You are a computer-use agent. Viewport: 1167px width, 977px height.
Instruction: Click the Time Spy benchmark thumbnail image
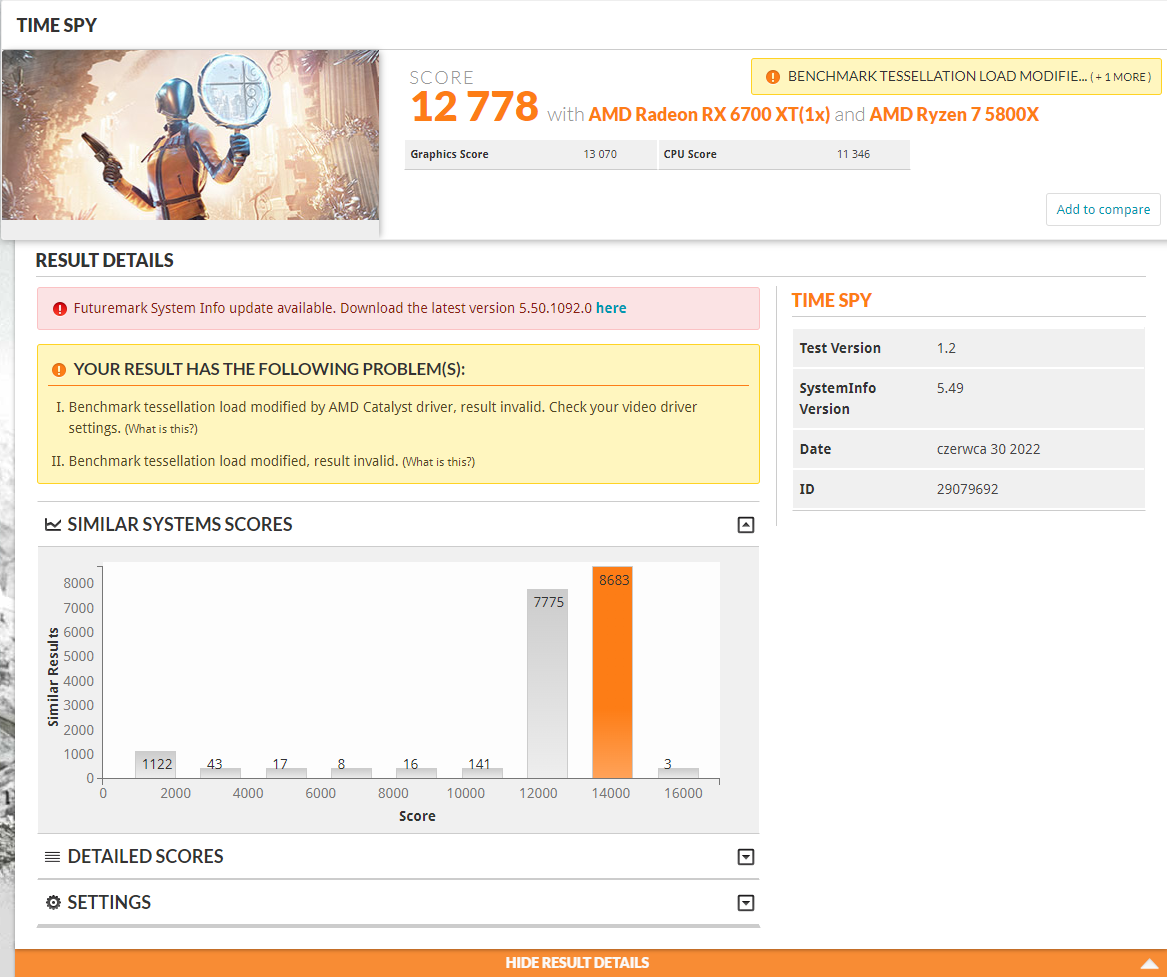(x=191, y=135)
